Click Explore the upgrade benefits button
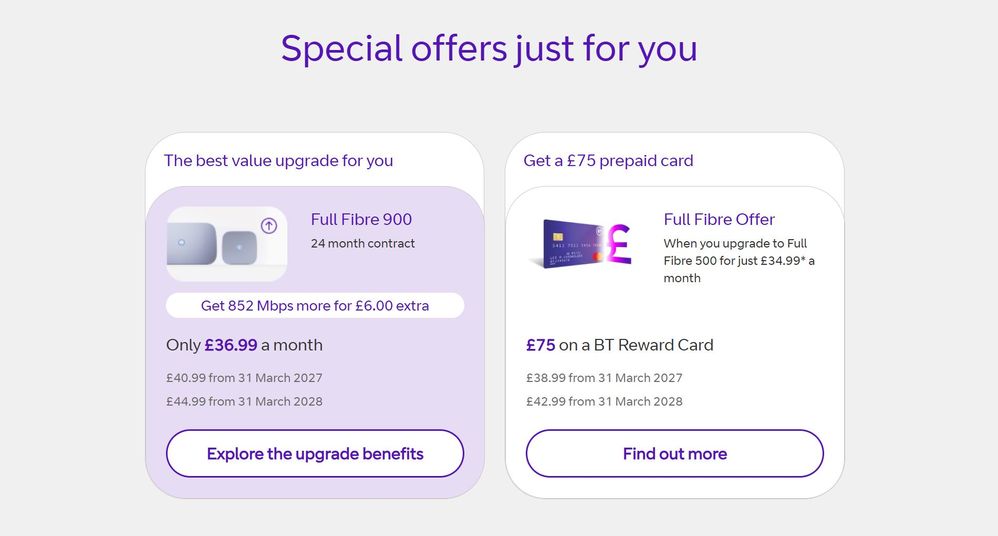 [x=315, y=453]
